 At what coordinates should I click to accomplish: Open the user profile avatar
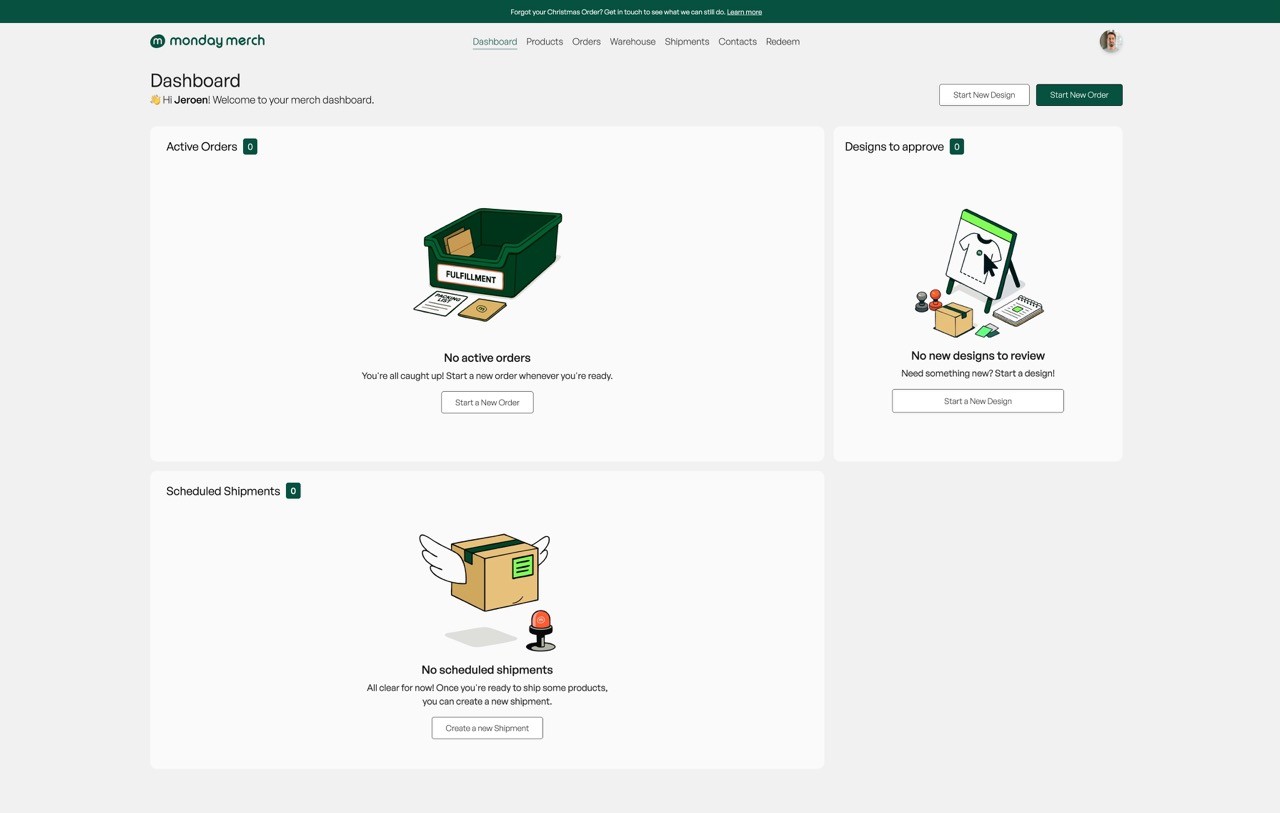[x=1110, y=41]
